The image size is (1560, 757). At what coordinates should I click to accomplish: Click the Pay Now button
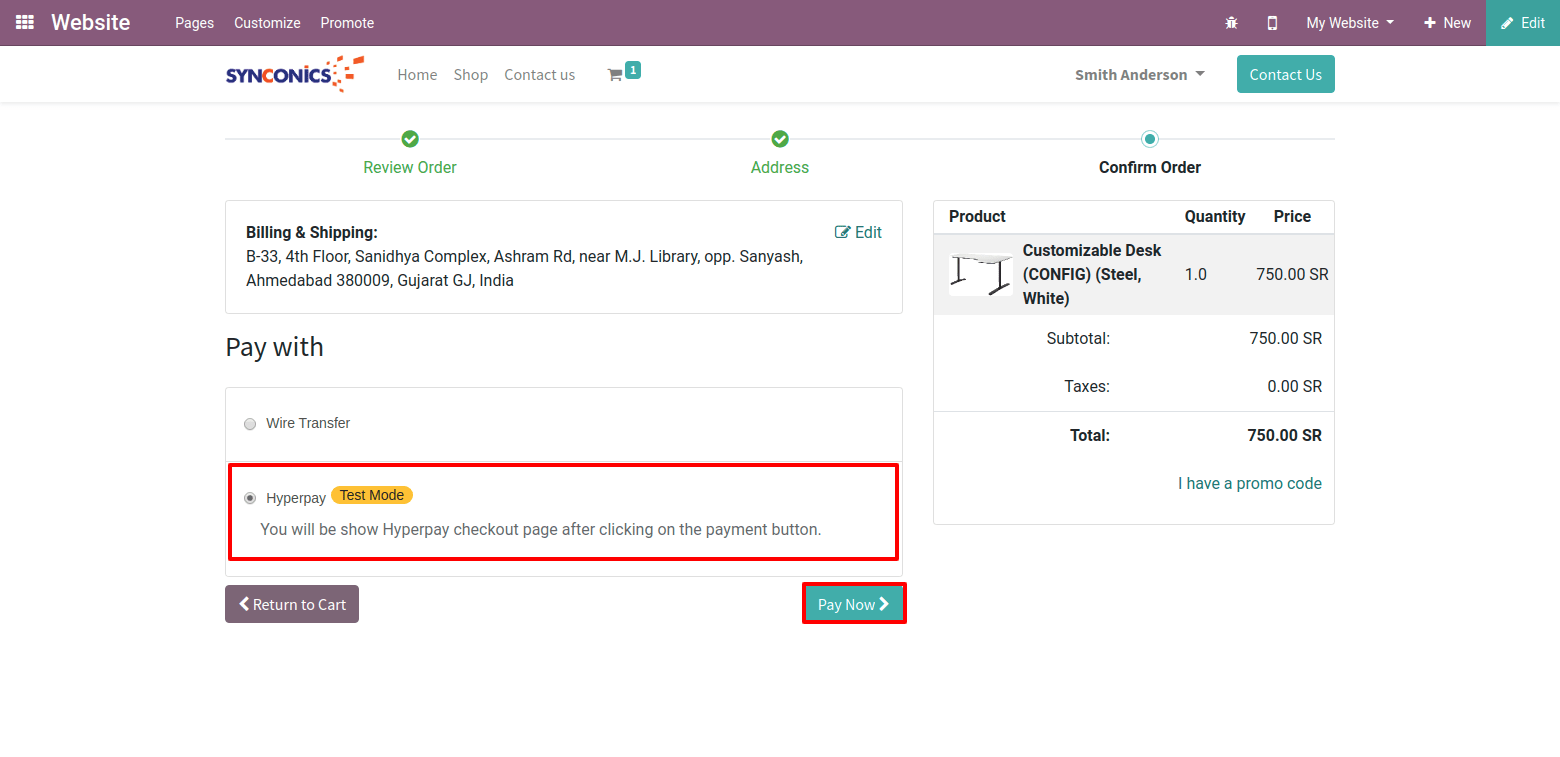[x=854, y=604]
